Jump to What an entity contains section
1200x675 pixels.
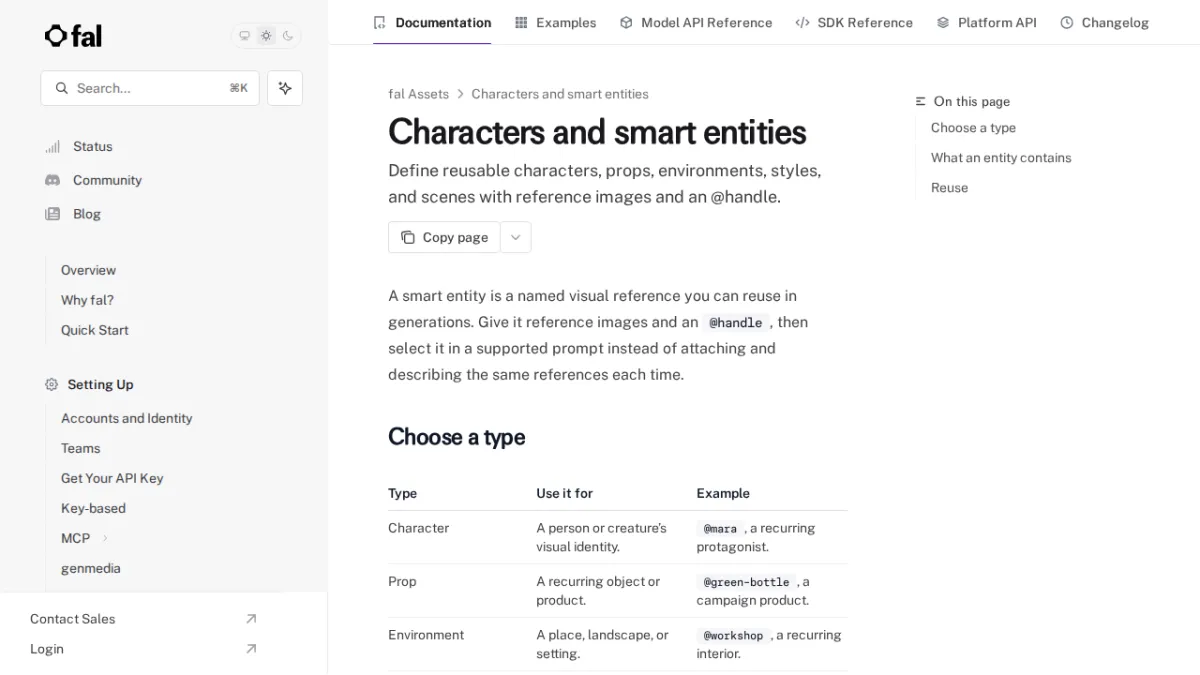coord(1001,158)
